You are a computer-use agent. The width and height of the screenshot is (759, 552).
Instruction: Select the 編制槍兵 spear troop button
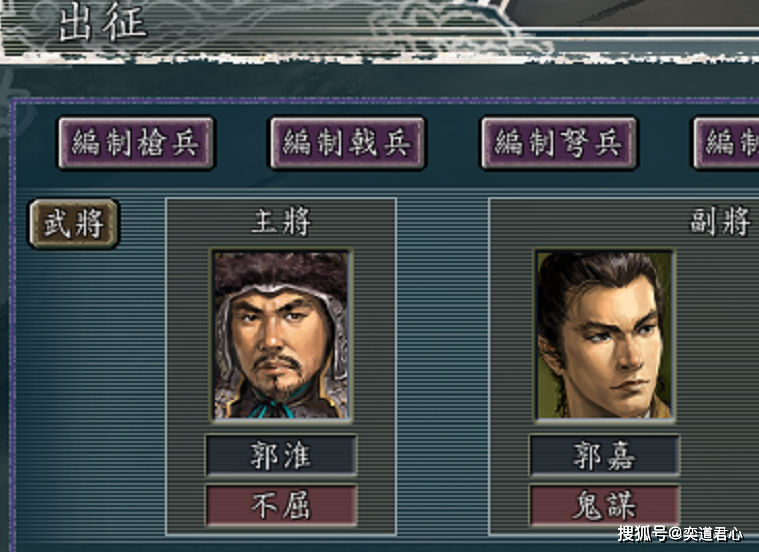tap(136, 143)
